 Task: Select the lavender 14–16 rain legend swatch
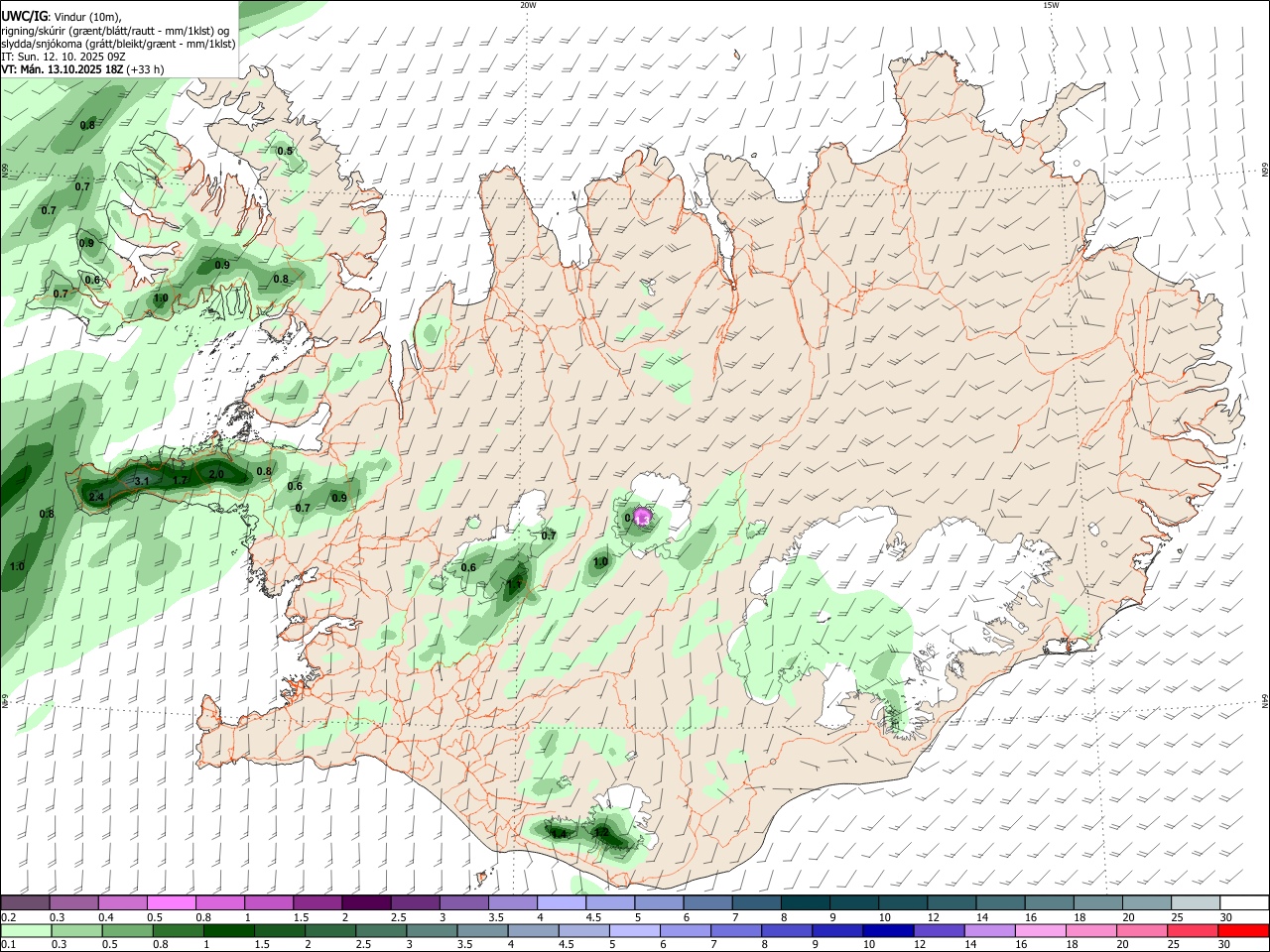[988, 930]
